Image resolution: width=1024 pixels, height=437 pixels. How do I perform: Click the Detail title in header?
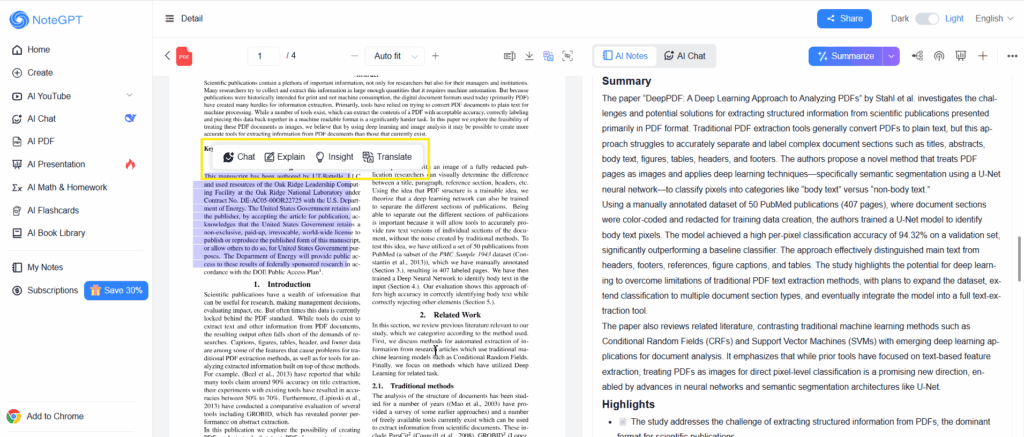pos(191,18)
